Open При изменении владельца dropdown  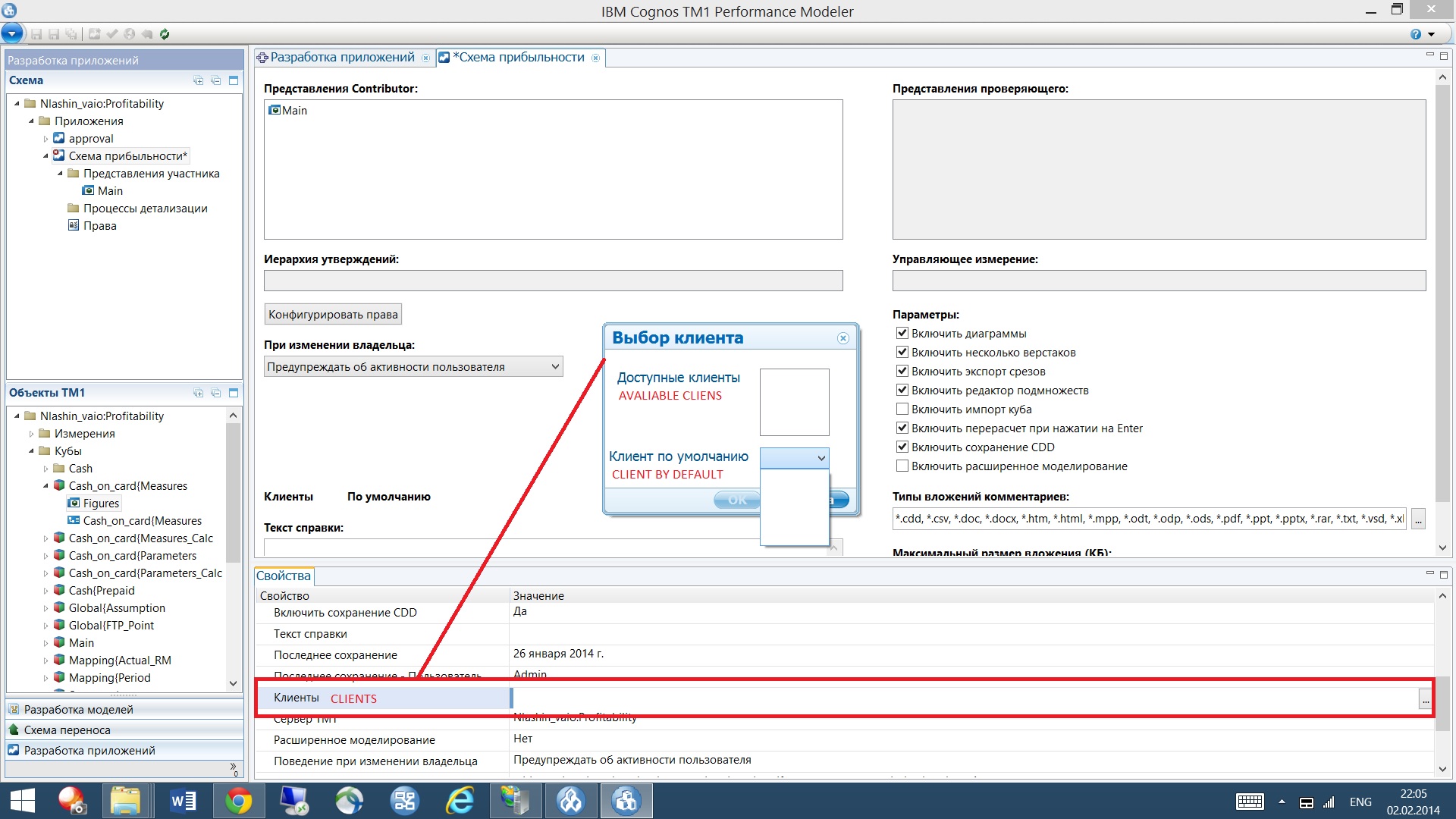pyautogui.click(x=413, y=367)
